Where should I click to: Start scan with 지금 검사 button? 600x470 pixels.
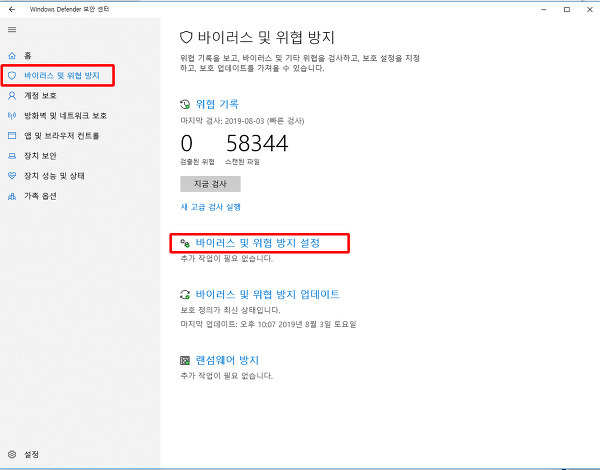pos(210,184)
